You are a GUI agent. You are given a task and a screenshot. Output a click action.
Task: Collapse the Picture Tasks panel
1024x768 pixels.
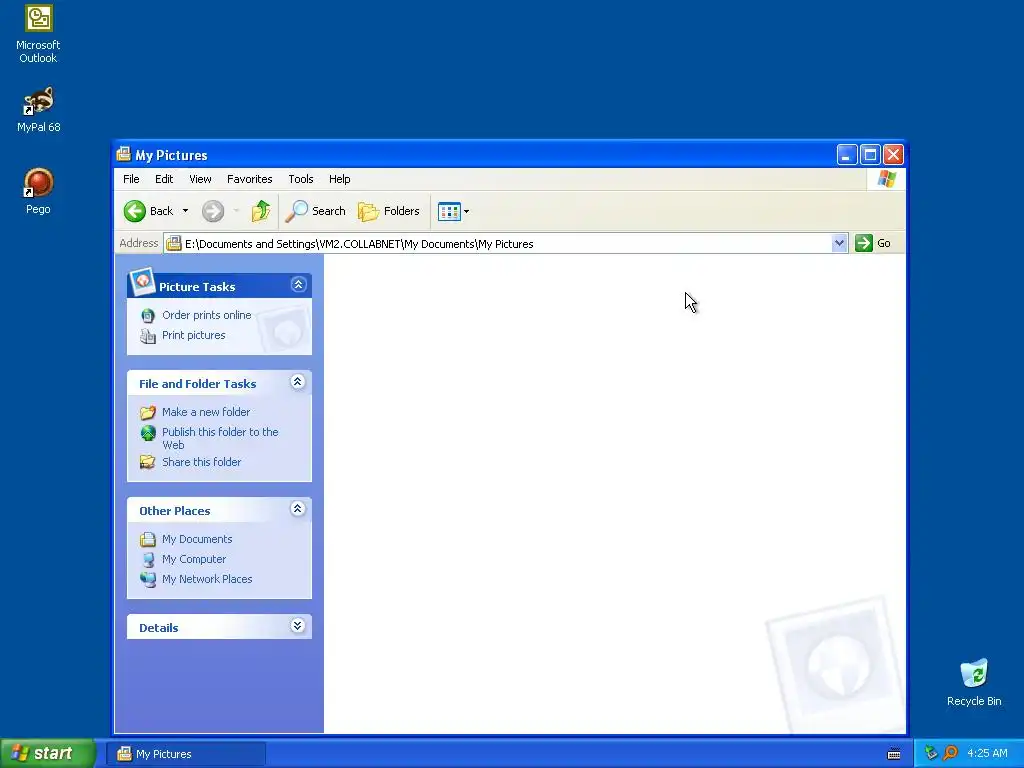click(298, 285)
